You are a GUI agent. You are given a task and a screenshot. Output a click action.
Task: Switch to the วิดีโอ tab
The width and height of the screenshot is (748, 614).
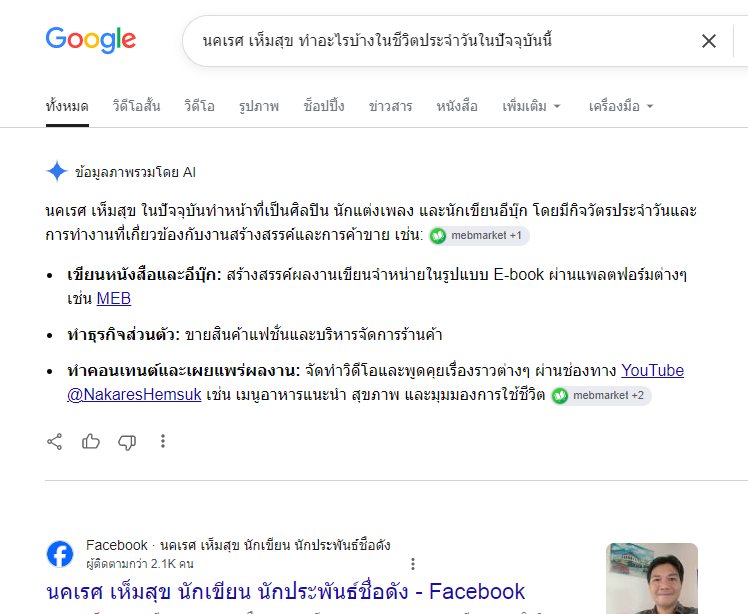tap(199, 106)
